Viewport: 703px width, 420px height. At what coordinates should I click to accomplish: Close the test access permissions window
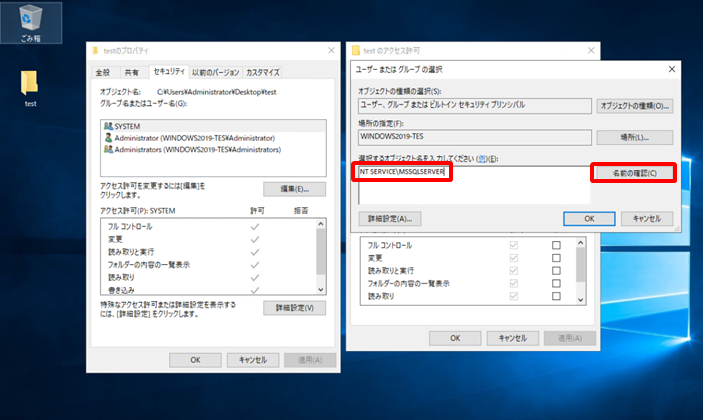coord(591,50)
